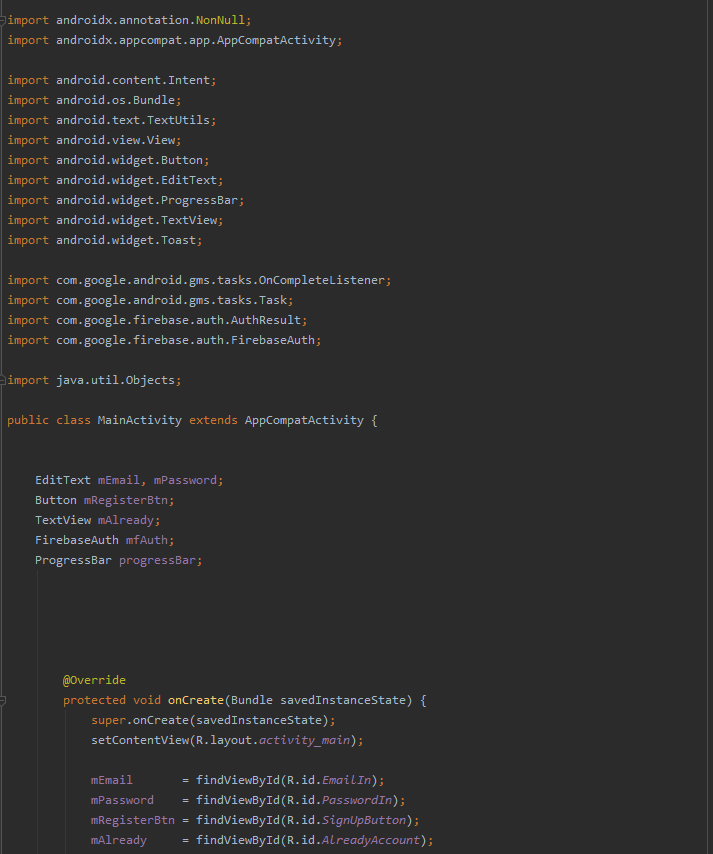
Task: Click the android.os.Bundle import line
Action: pos(94,100)
